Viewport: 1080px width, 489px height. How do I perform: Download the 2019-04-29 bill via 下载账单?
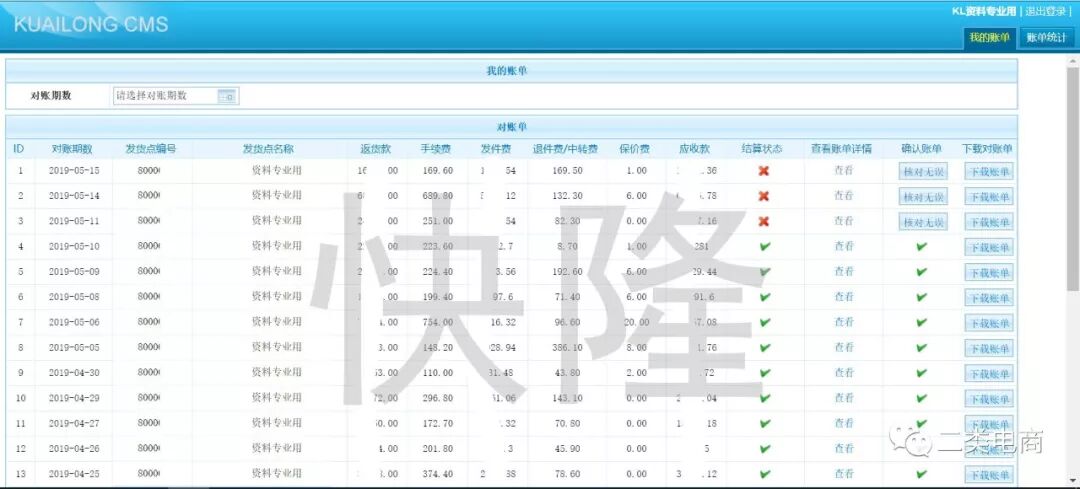coord(988,399)
